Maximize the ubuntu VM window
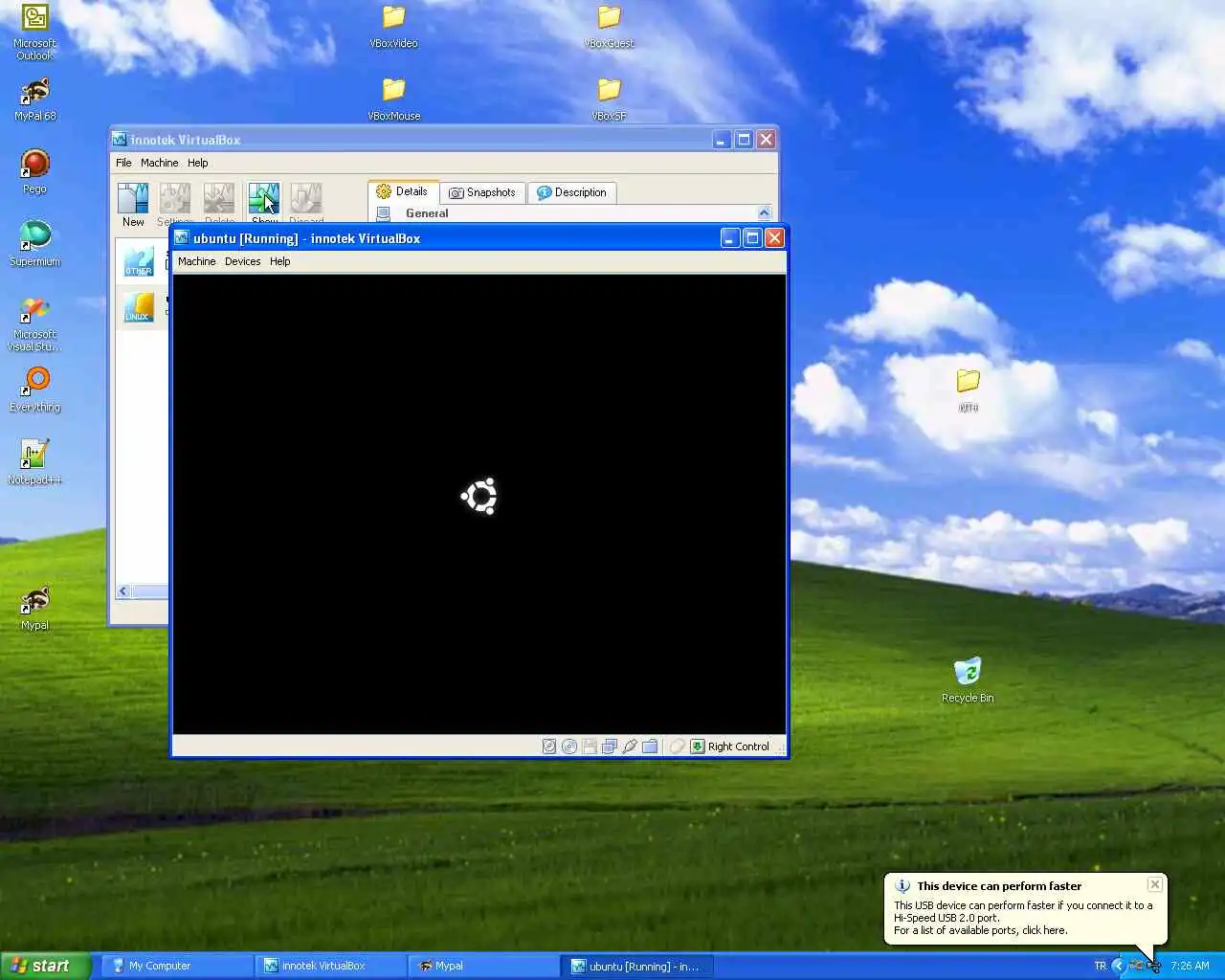1225x980 pixels. coord(751,238)
